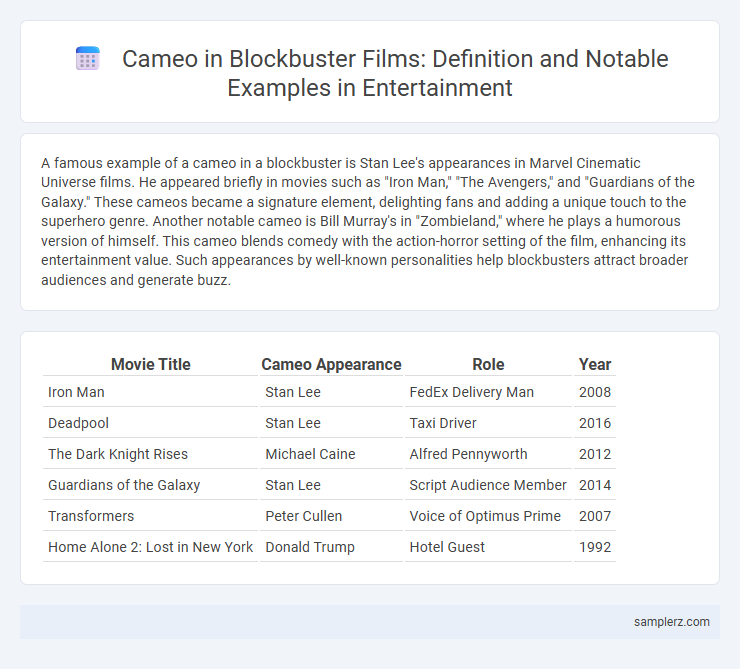Click the Peter Cullen cell
The image size is (740, 669).
click(x=331, y=516)
